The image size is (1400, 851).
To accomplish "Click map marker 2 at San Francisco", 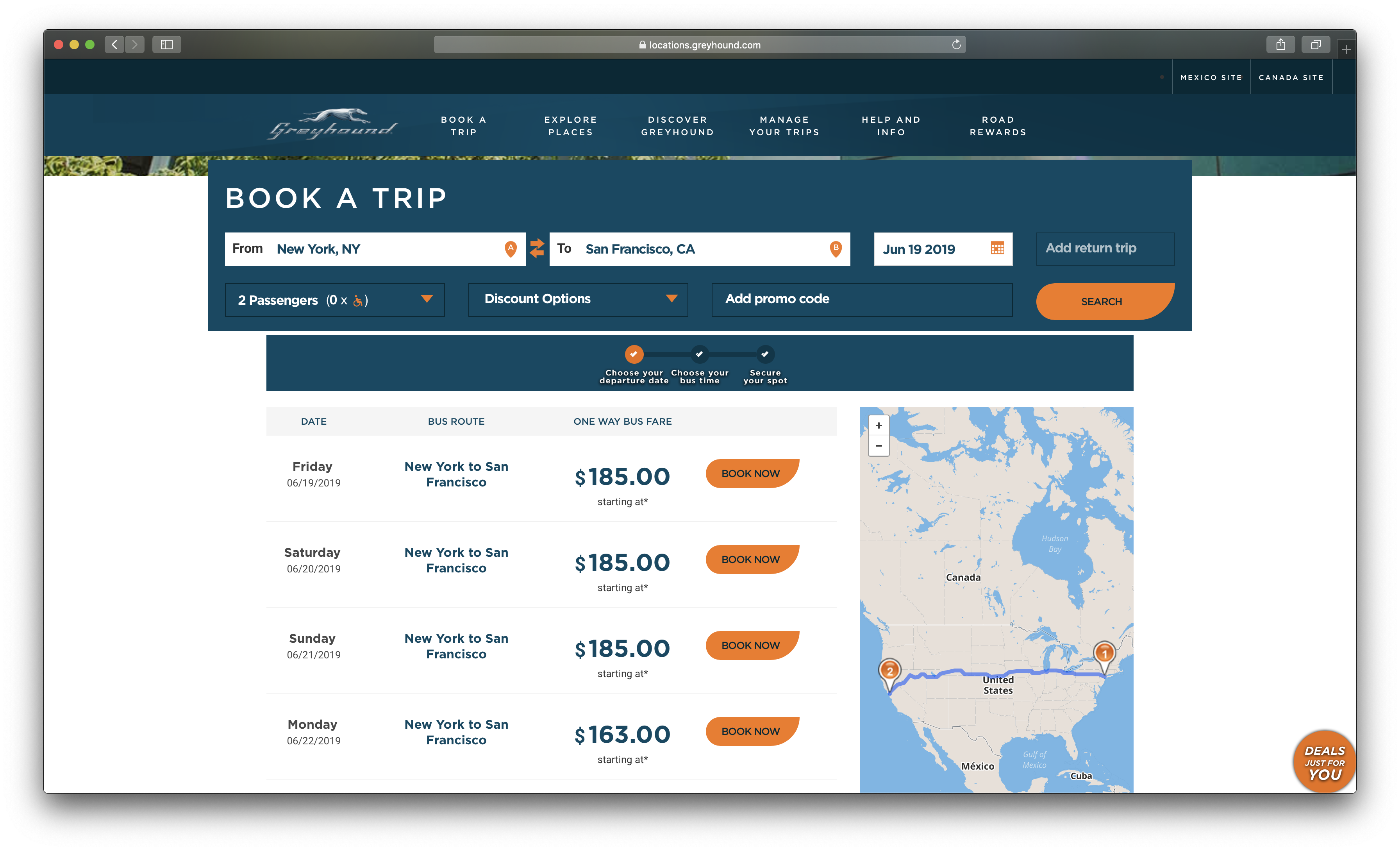I will (890, 674).
